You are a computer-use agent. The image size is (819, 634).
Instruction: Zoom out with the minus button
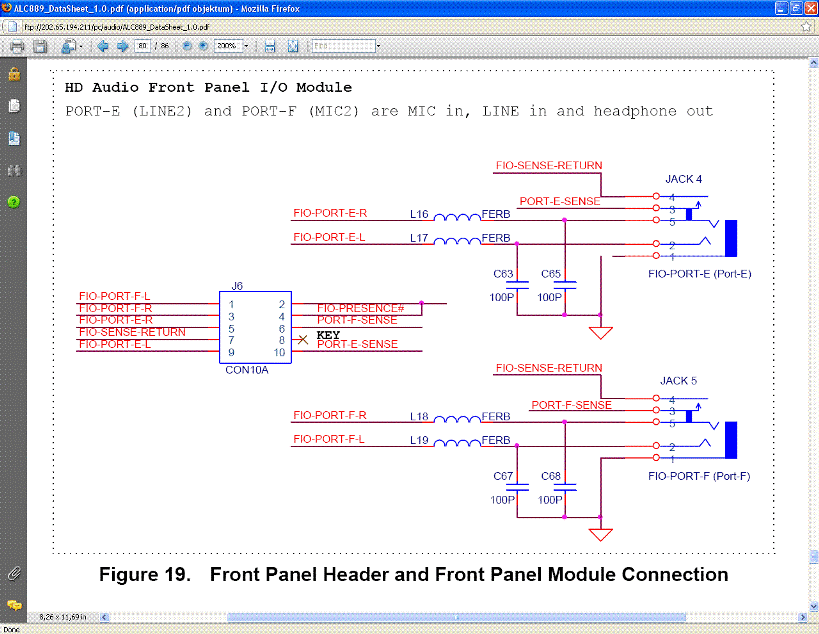pyautogui.click(x=186, y=46)
